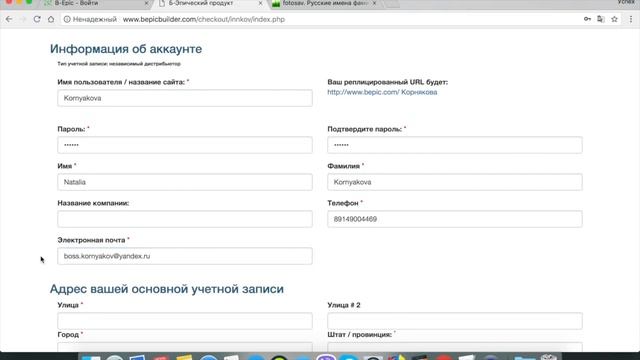Click the Город label
The height and width of the screenshot is (360, 640).
(68, 335)
